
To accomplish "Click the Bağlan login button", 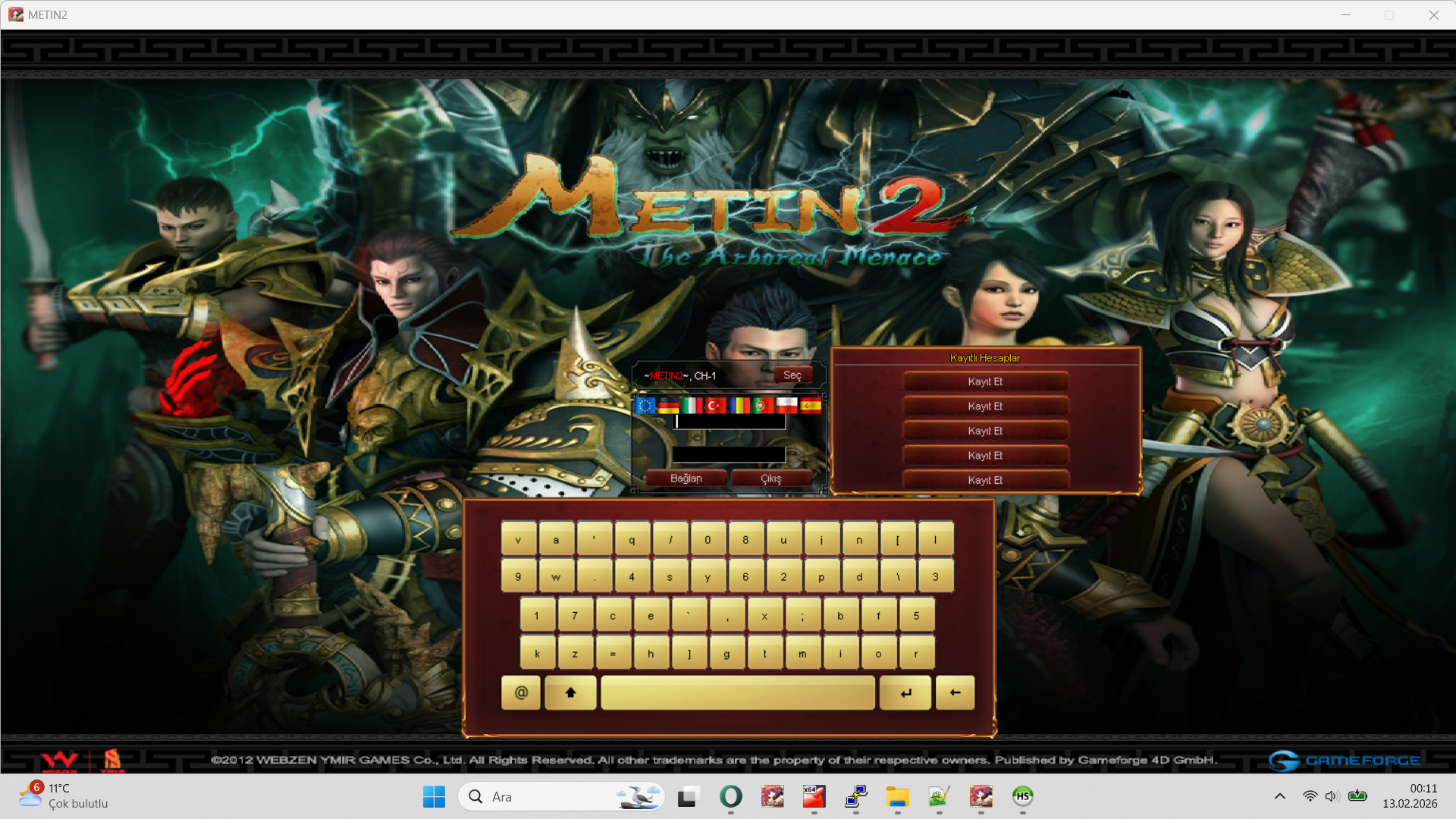I will [x=686, y=479].
